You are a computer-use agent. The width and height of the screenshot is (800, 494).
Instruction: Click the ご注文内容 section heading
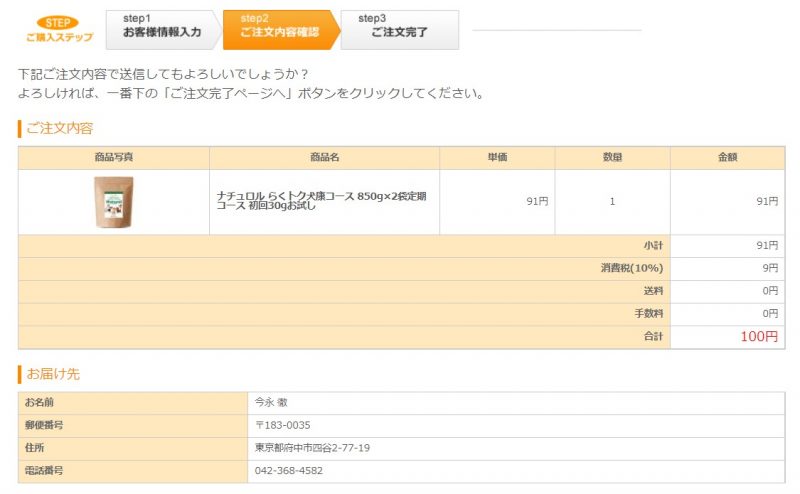[x=60, y=128]
